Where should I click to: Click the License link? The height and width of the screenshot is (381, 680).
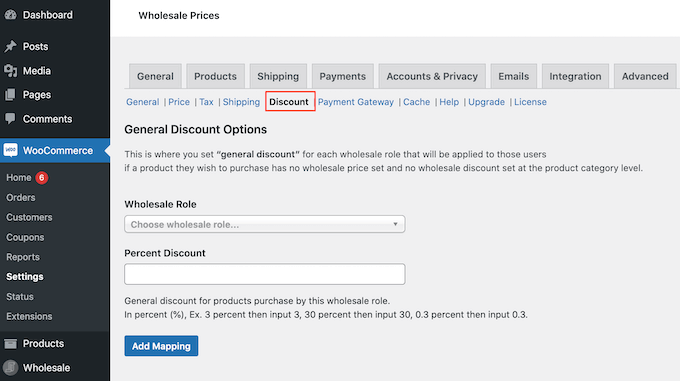pyautogui.click(x=530, y=102)
